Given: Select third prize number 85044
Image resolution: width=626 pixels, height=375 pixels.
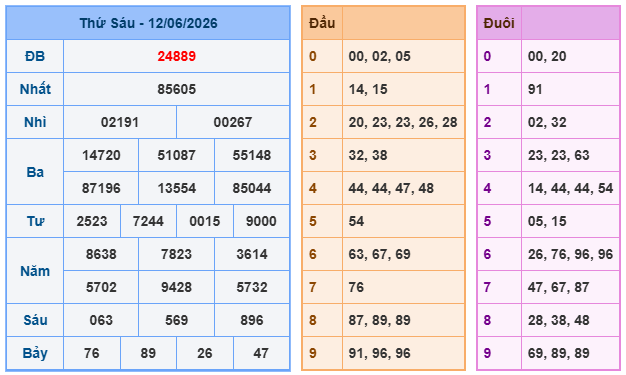Looking at the screenshot, I should click(x=252, y=188).
